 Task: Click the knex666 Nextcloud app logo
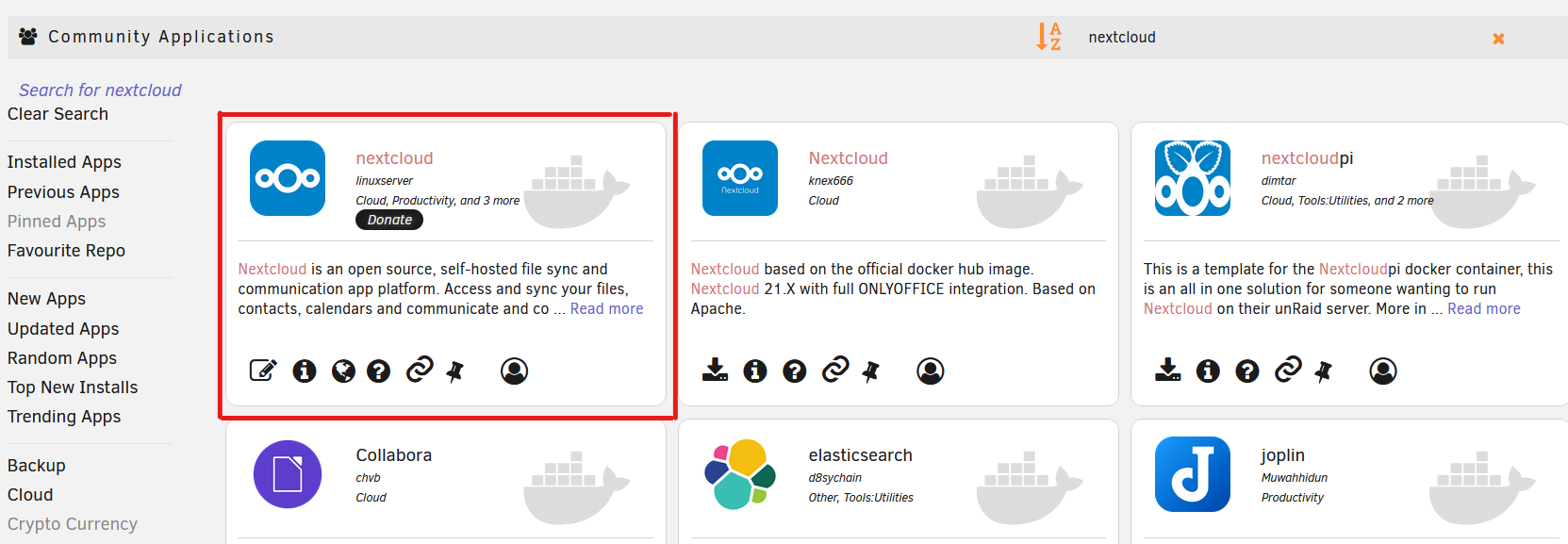pos(740,178)
